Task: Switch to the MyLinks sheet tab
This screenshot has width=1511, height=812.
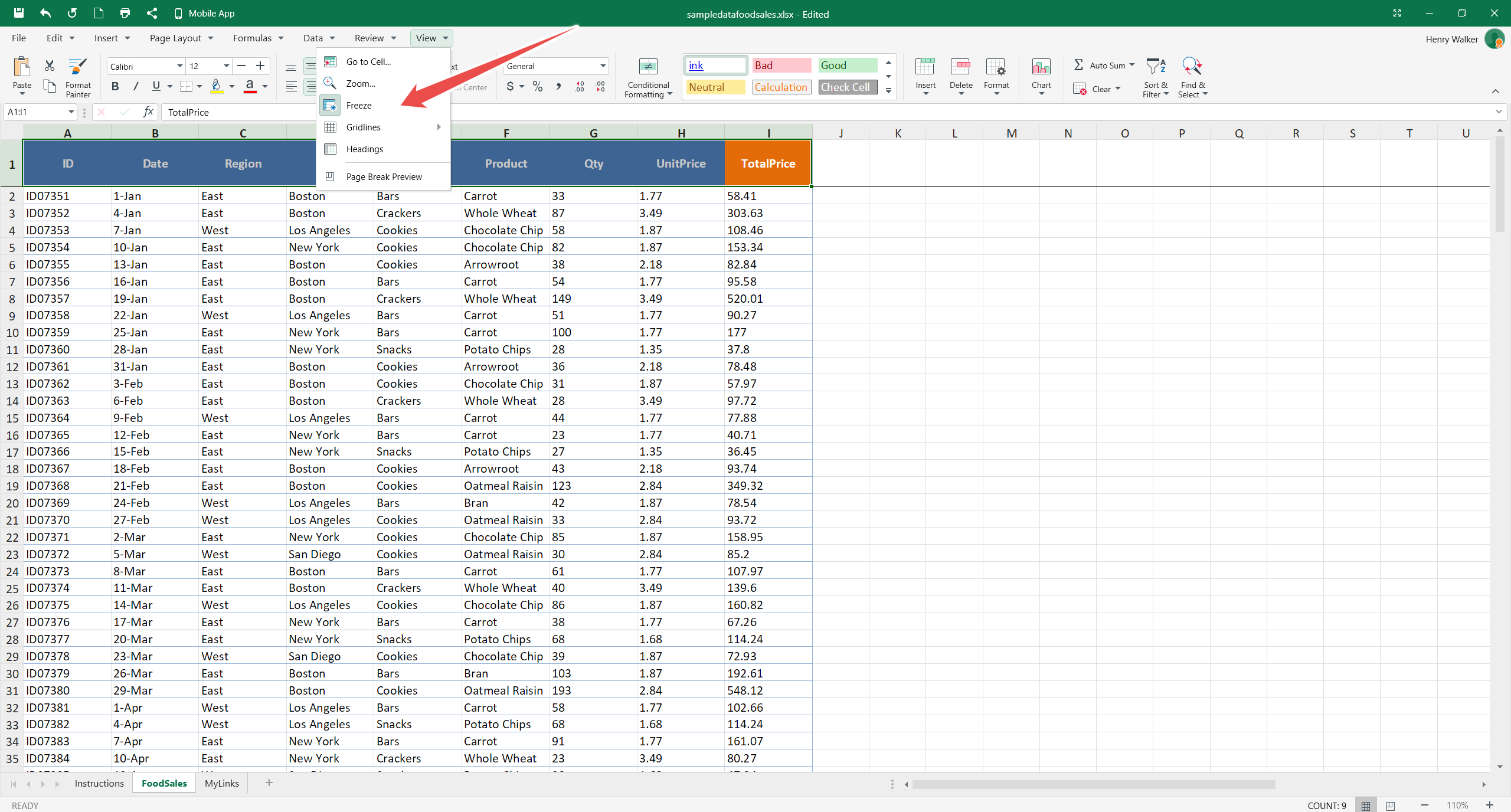Action: [x=221, y=783]
